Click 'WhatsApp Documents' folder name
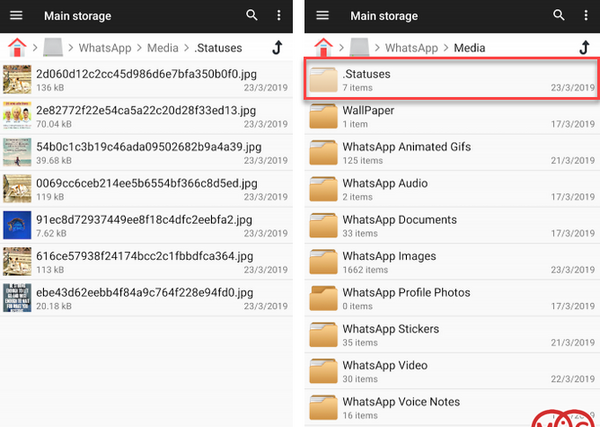 (x=399, y=220)
